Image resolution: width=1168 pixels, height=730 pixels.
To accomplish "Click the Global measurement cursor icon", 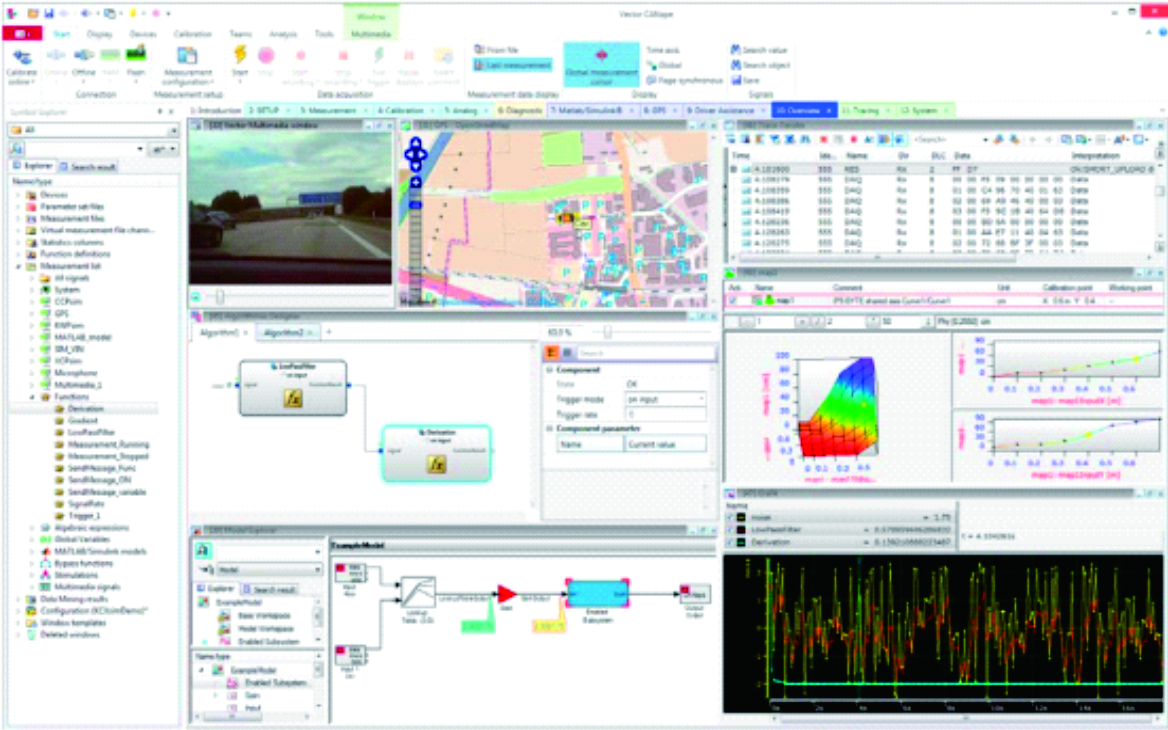I will point(601,57).
